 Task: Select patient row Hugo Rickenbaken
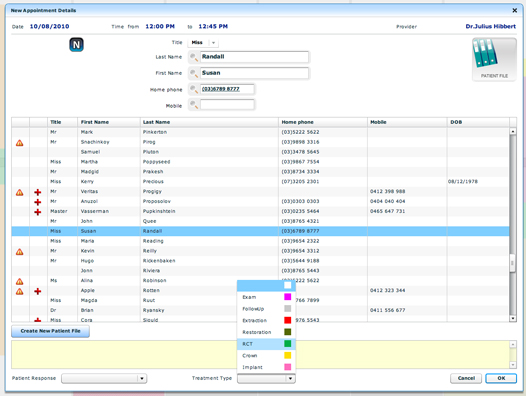tap(260, 261)
